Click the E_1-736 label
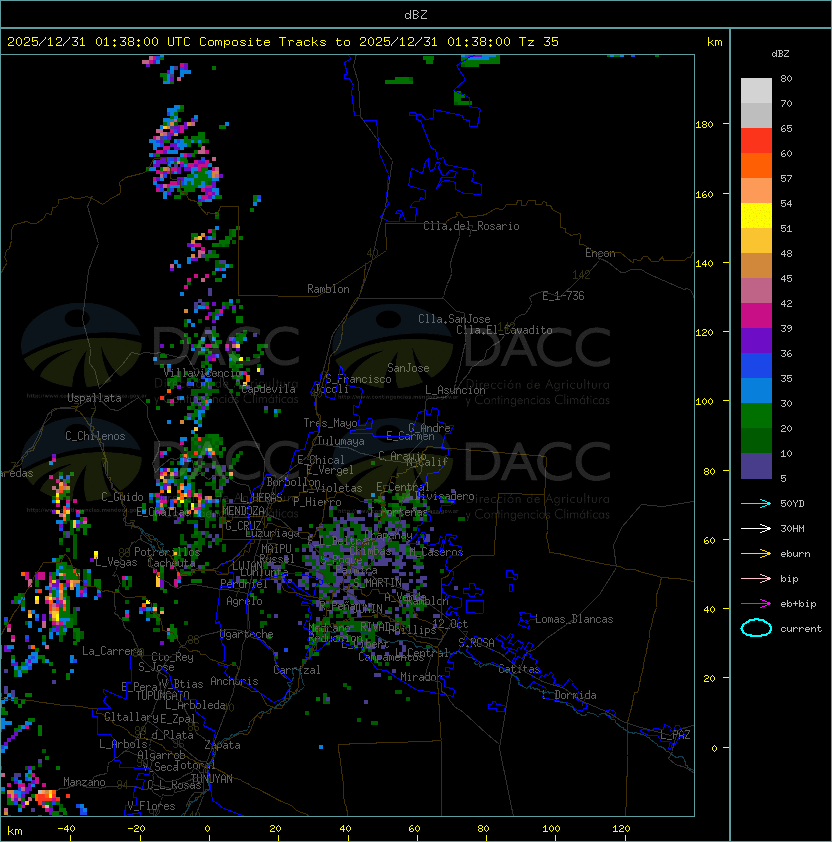 [563, 296]
